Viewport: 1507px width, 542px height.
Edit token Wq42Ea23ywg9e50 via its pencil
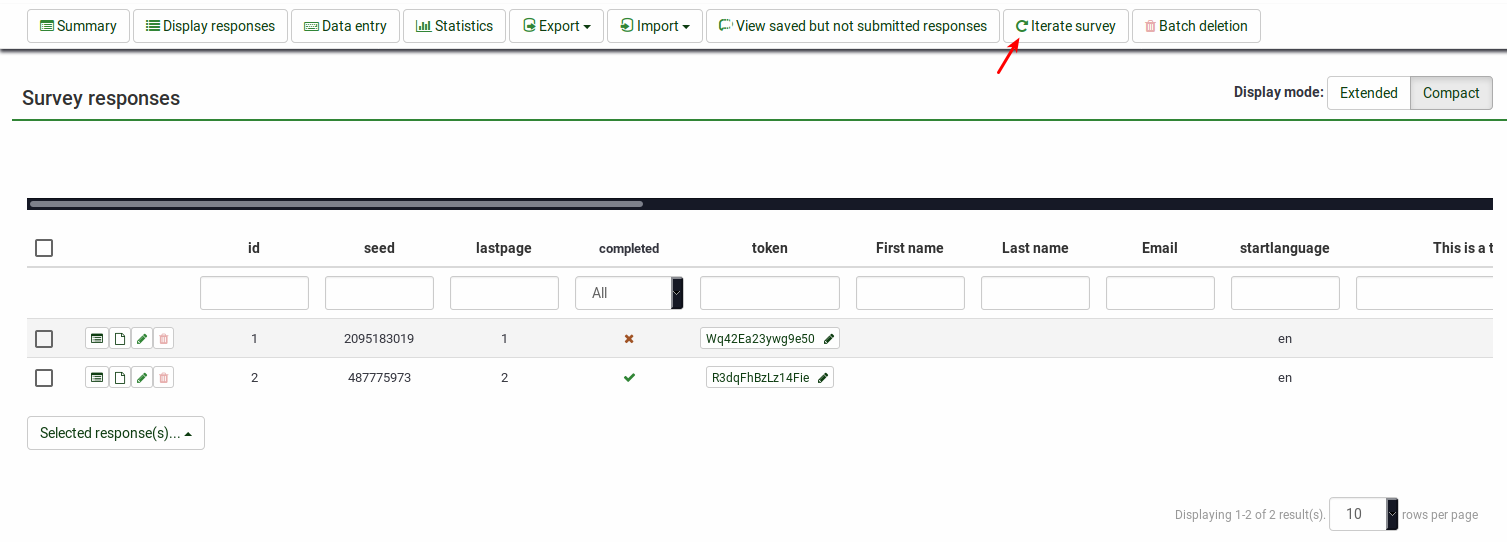pos(828,339)
